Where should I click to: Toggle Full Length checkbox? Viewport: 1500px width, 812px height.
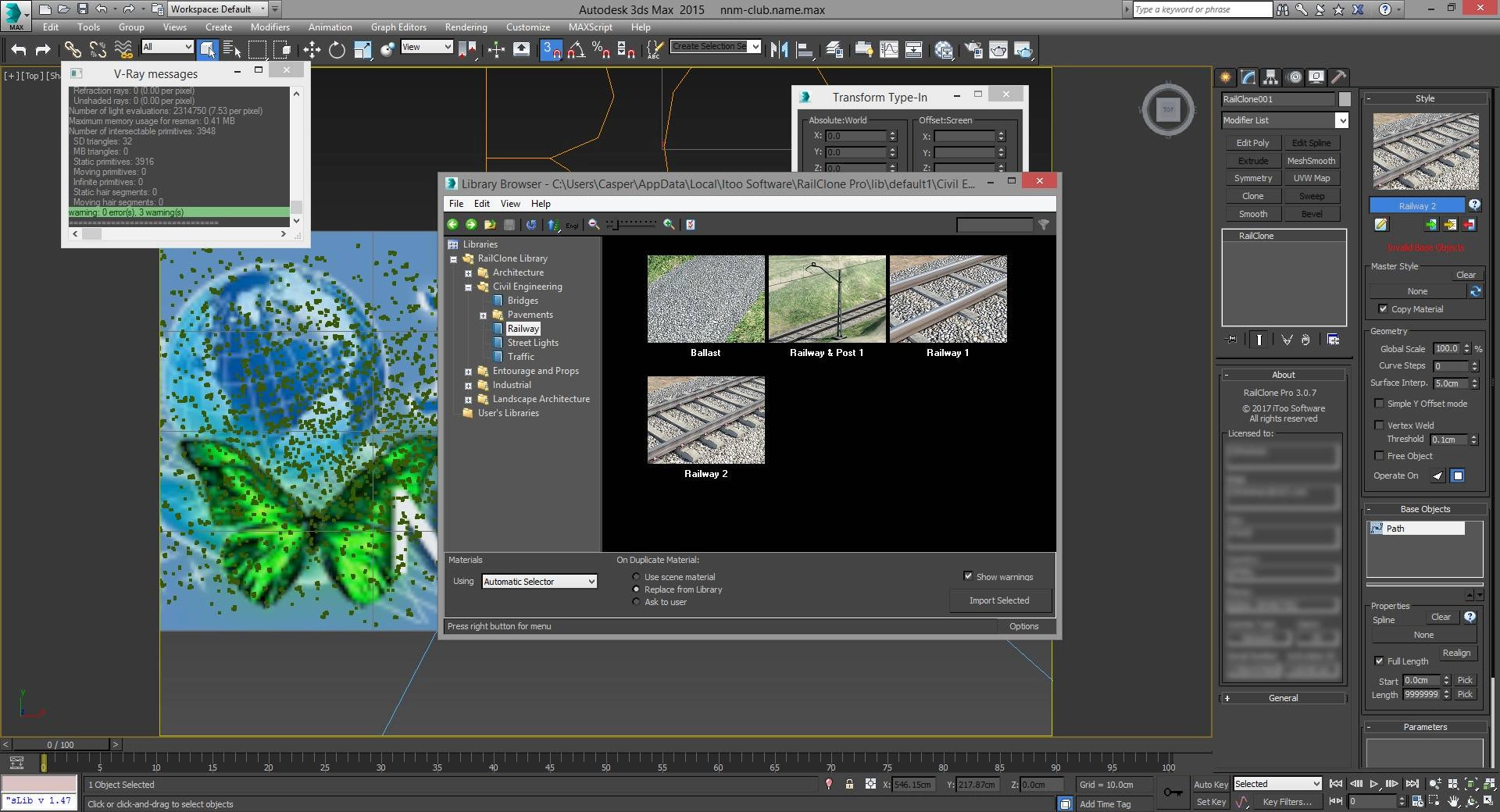pos(1379,661)
